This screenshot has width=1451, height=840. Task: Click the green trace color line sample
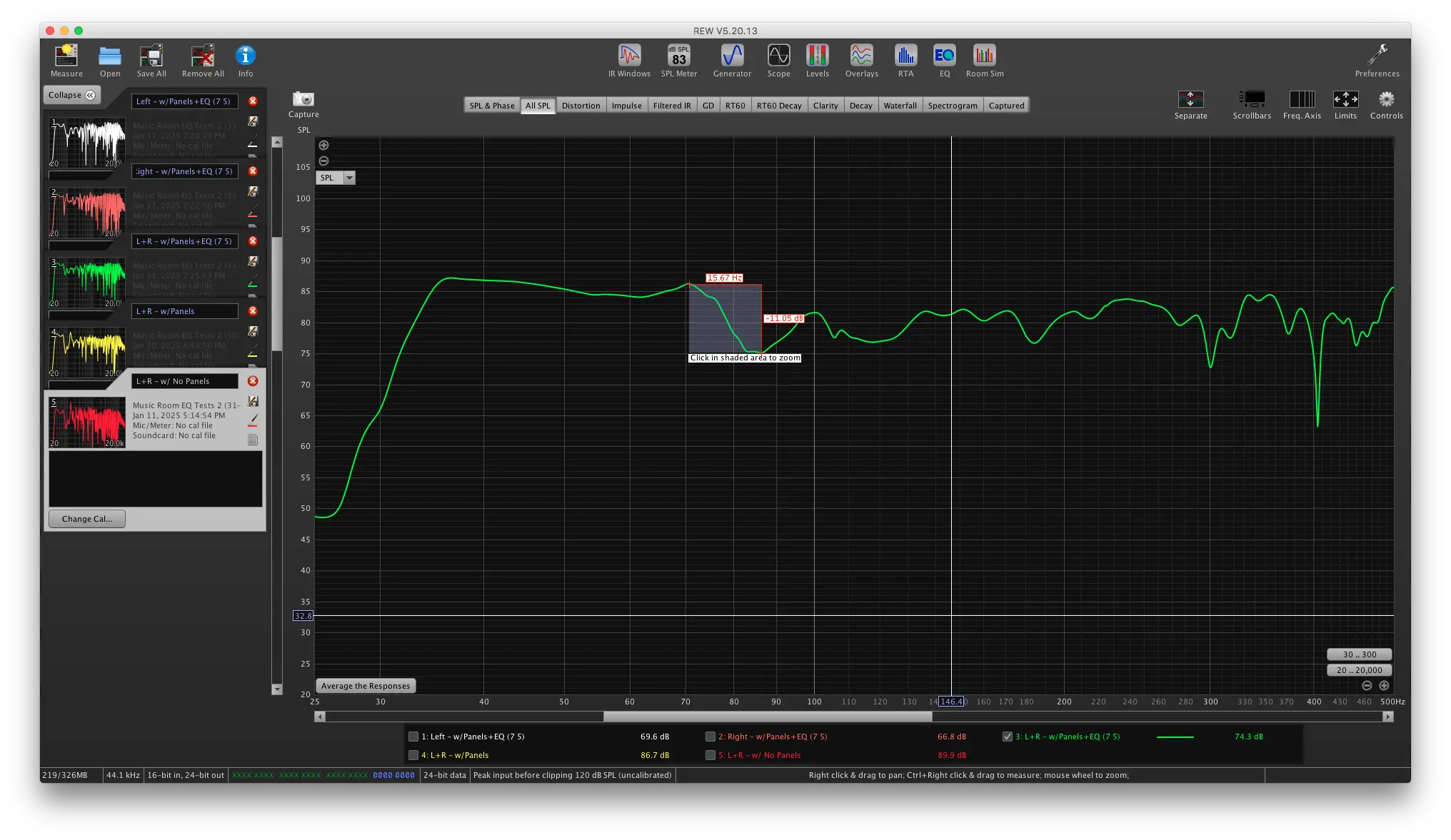[1175, 737]
